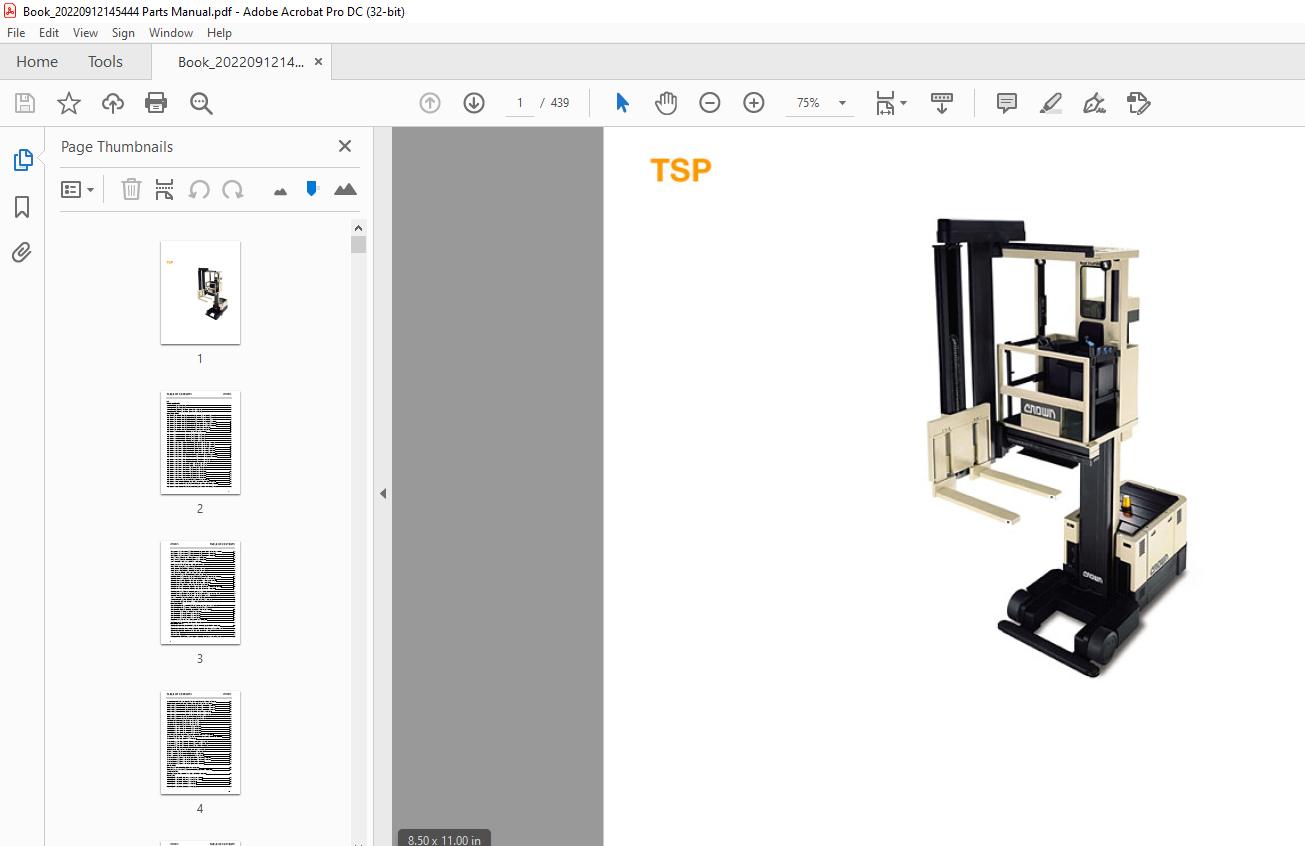The height and width of the screenshot is (846, 1305).
Task: Open the Sign document pen tool
Action: tap(1094, 103)
